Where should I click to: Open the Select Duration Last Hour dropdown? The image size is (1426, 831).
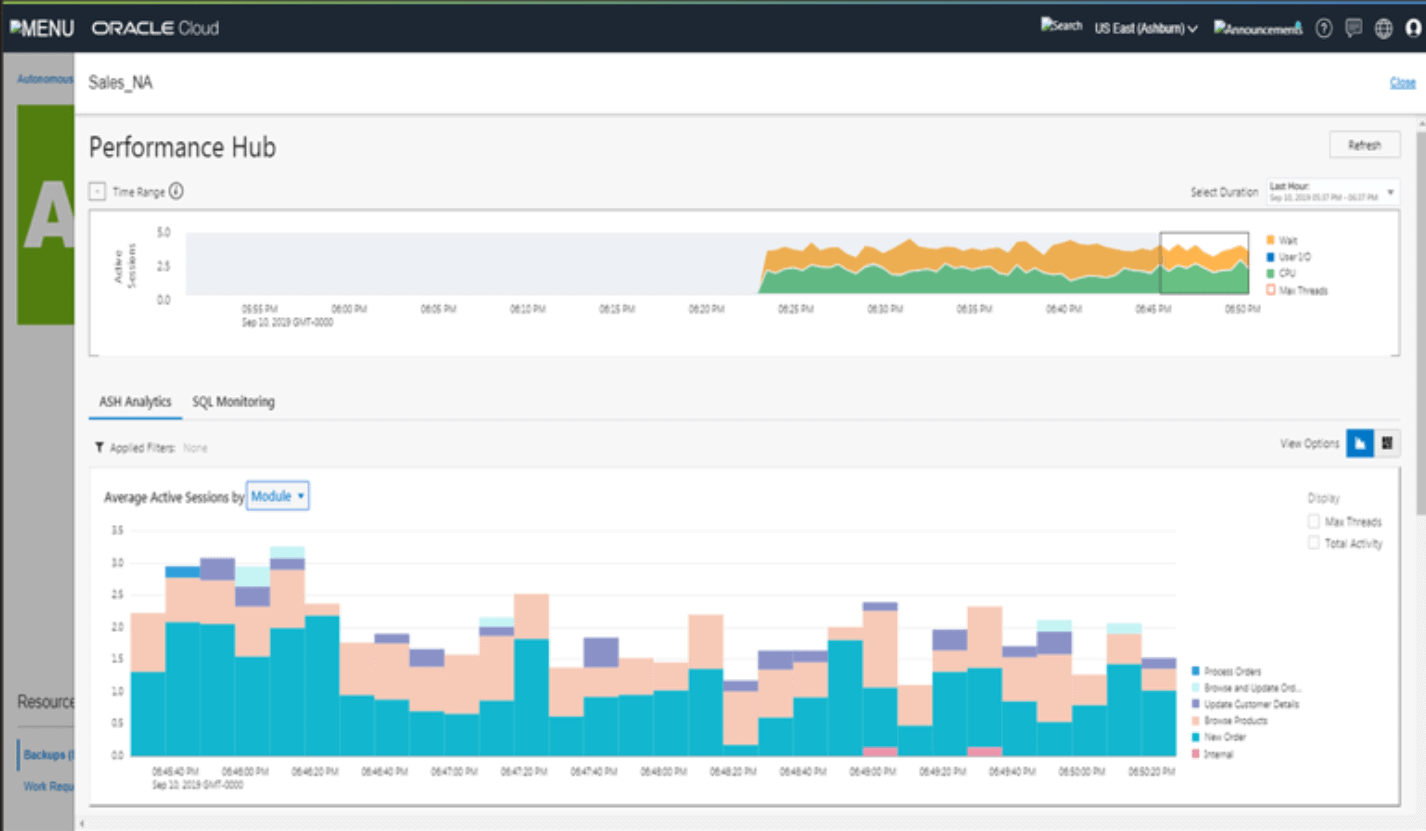click(x=1330, y=191)
